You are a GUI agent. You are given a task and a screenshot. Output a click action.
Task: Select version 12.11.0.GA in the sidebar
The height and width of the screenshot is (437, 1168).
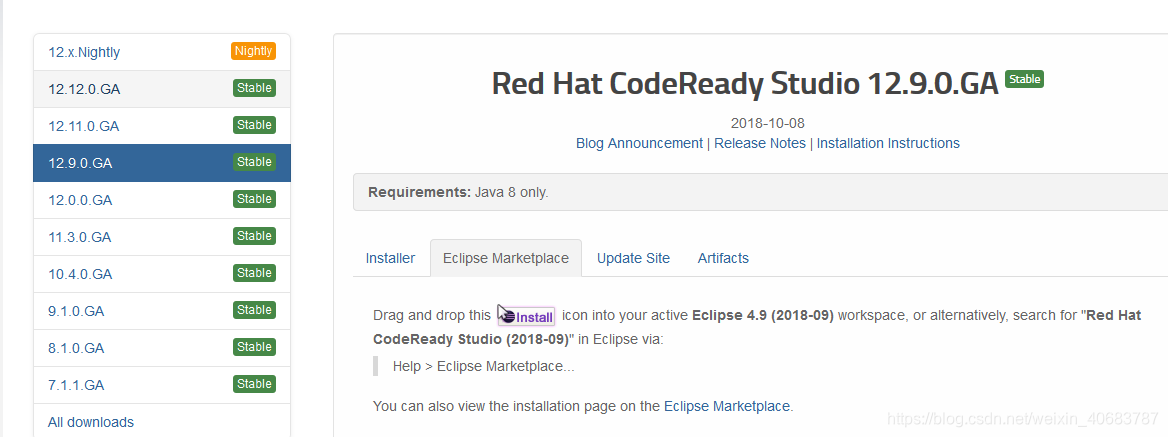click(162, 126)
